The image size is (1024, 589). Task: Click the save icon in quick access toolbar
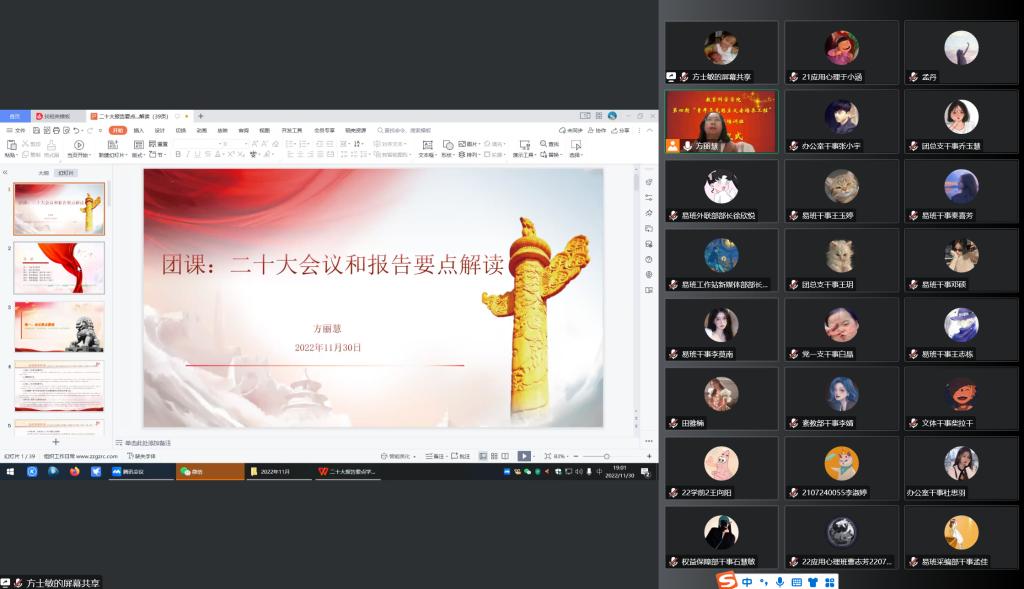(x=38, y=130)
